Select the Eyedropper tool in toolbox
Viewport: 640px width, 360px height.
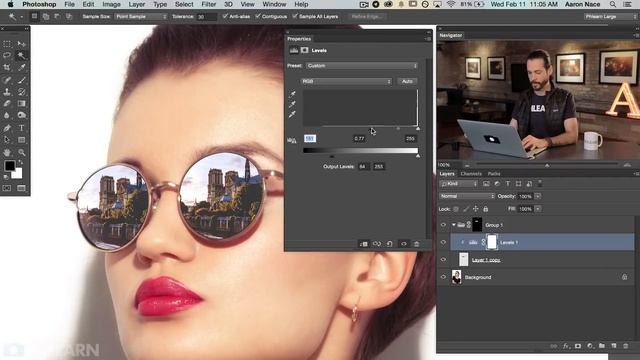pos(21,67)
